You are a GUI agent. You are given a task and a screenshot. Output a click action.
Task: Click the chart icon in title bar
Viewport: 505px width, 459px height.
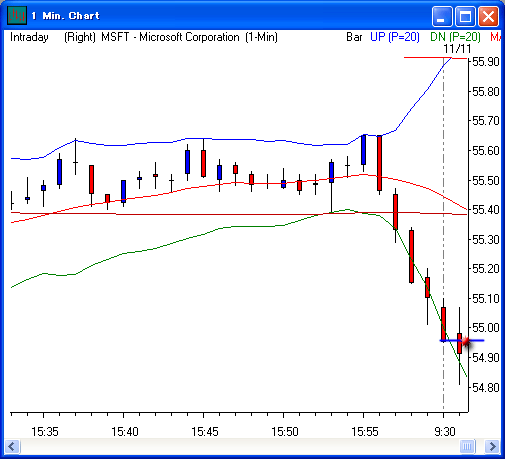[x=17, y=15]
